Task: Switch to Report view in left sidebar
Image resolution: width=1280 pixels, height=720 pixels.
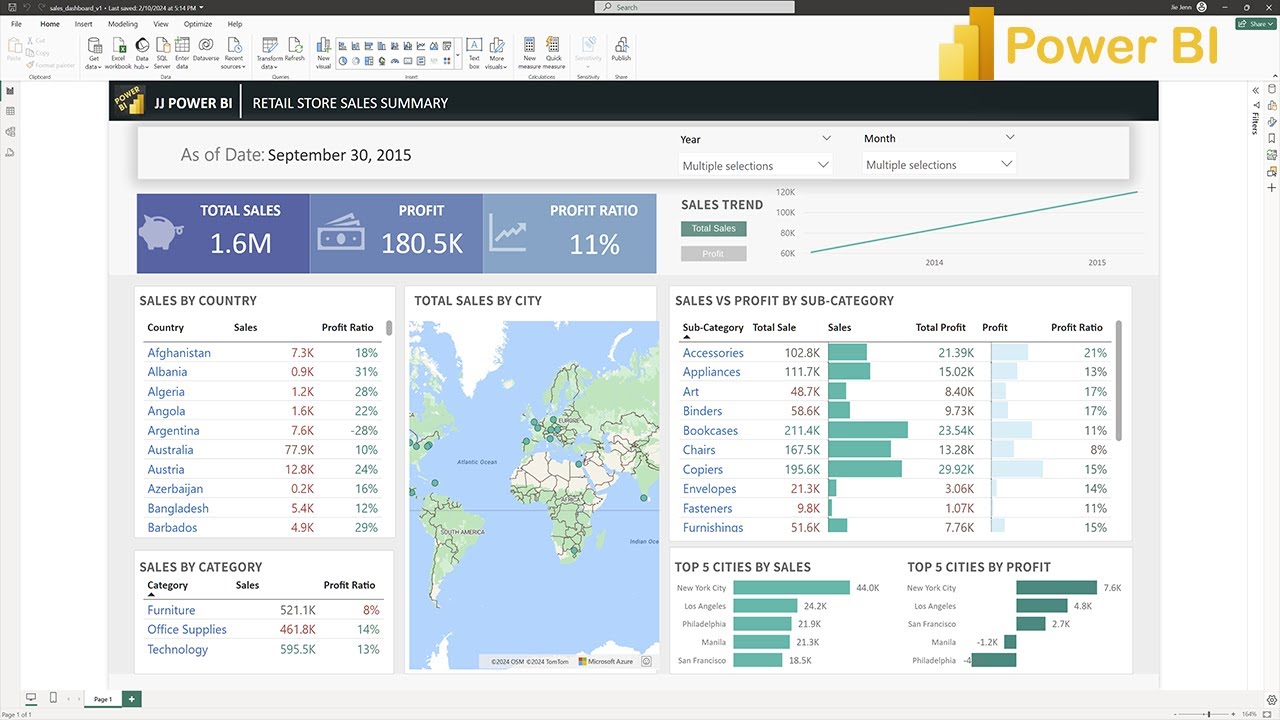Action: point(10,91)
